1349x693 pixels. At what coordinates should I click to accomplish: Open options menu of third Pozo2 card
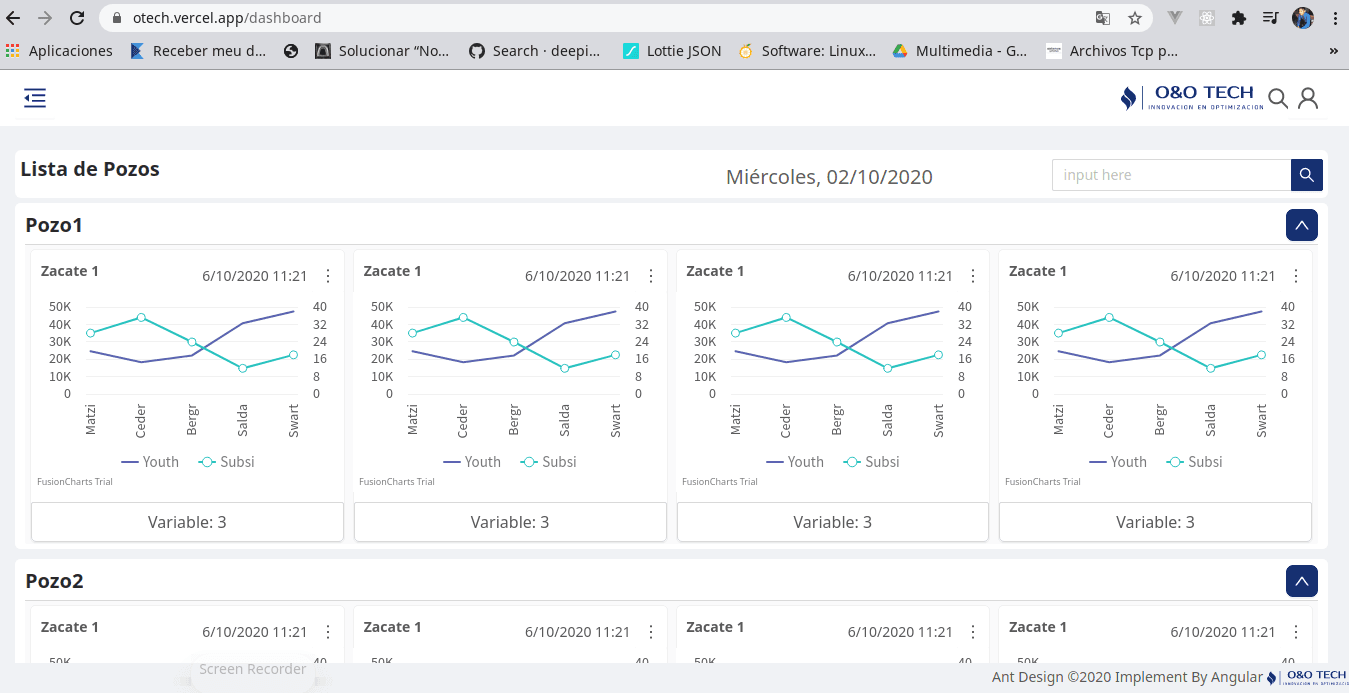click(x=974, y=632)
